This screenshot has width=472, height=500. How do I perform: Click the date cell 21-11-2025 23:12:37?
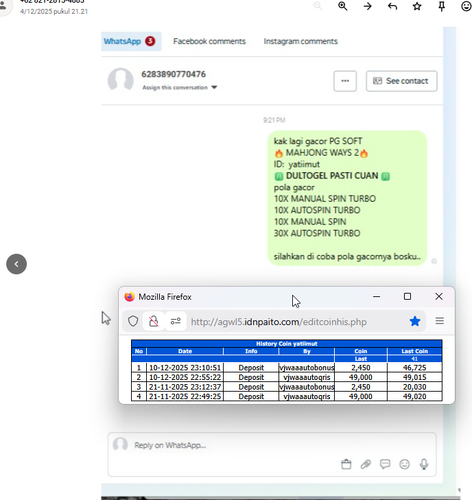click(x=185, y=387)
